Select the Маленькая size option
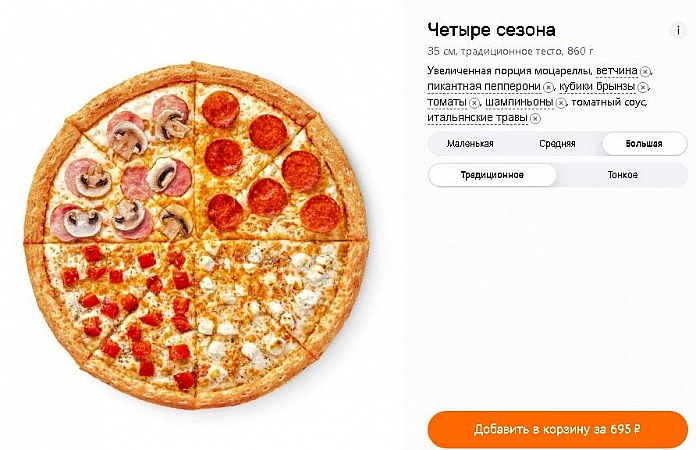Image resolution: width=696 pixels, height=450 pixels. (470, 144)
